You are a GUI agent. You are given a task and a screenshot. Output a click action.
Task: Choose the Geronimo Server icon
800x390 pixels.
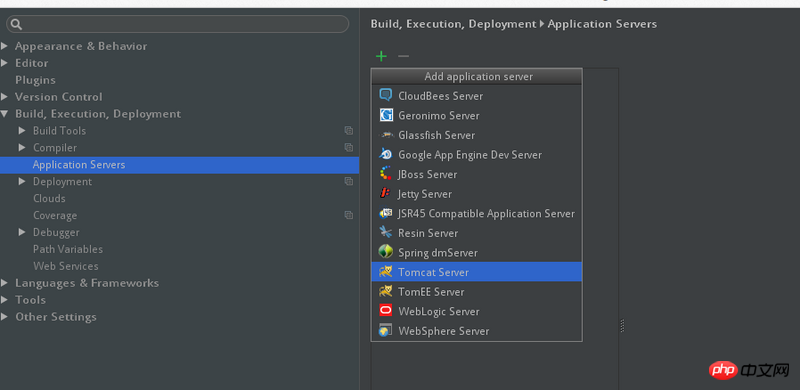point(386,115)
